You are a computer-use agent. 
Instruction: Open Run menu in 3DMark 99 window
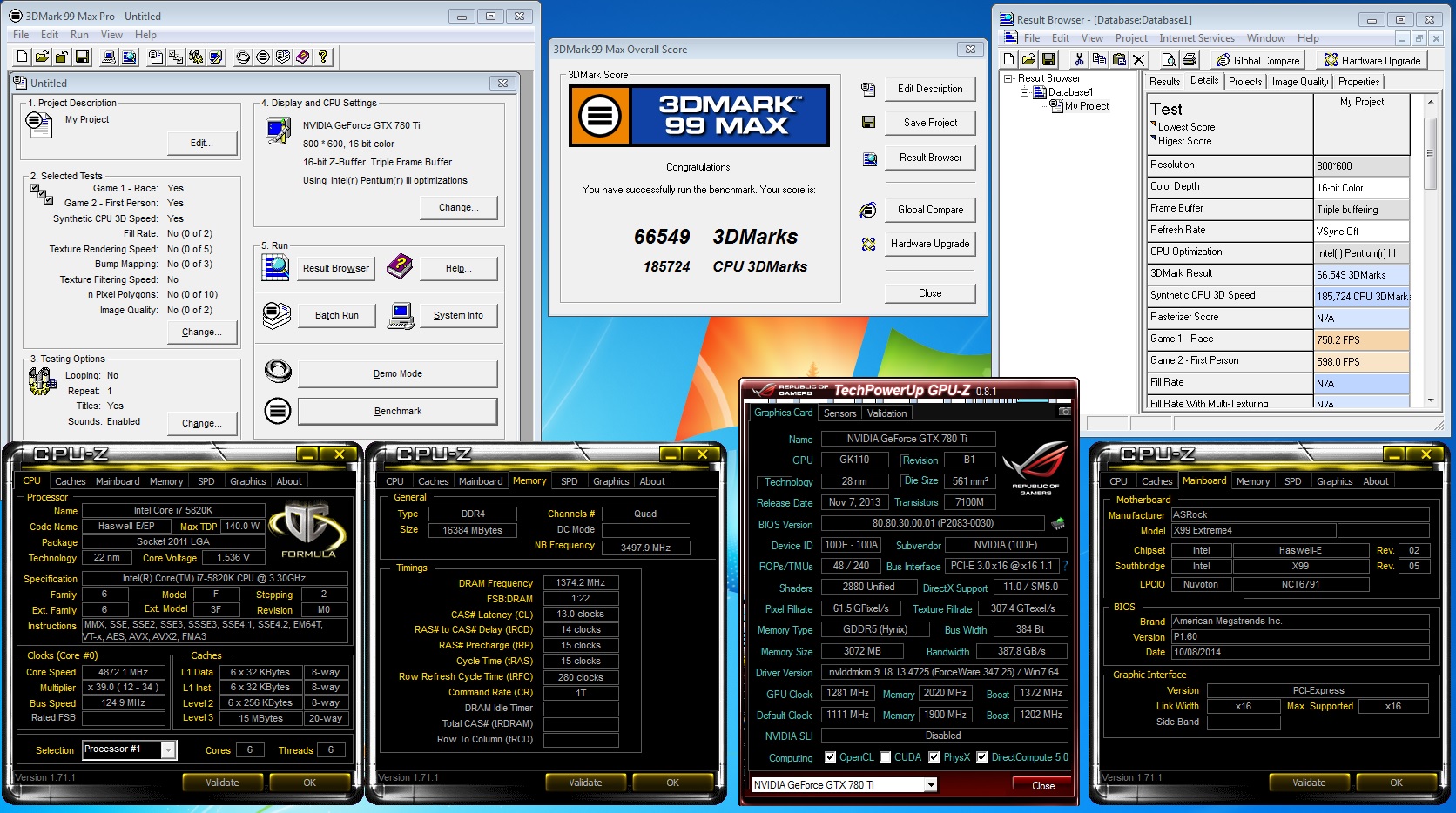[79, 35]
